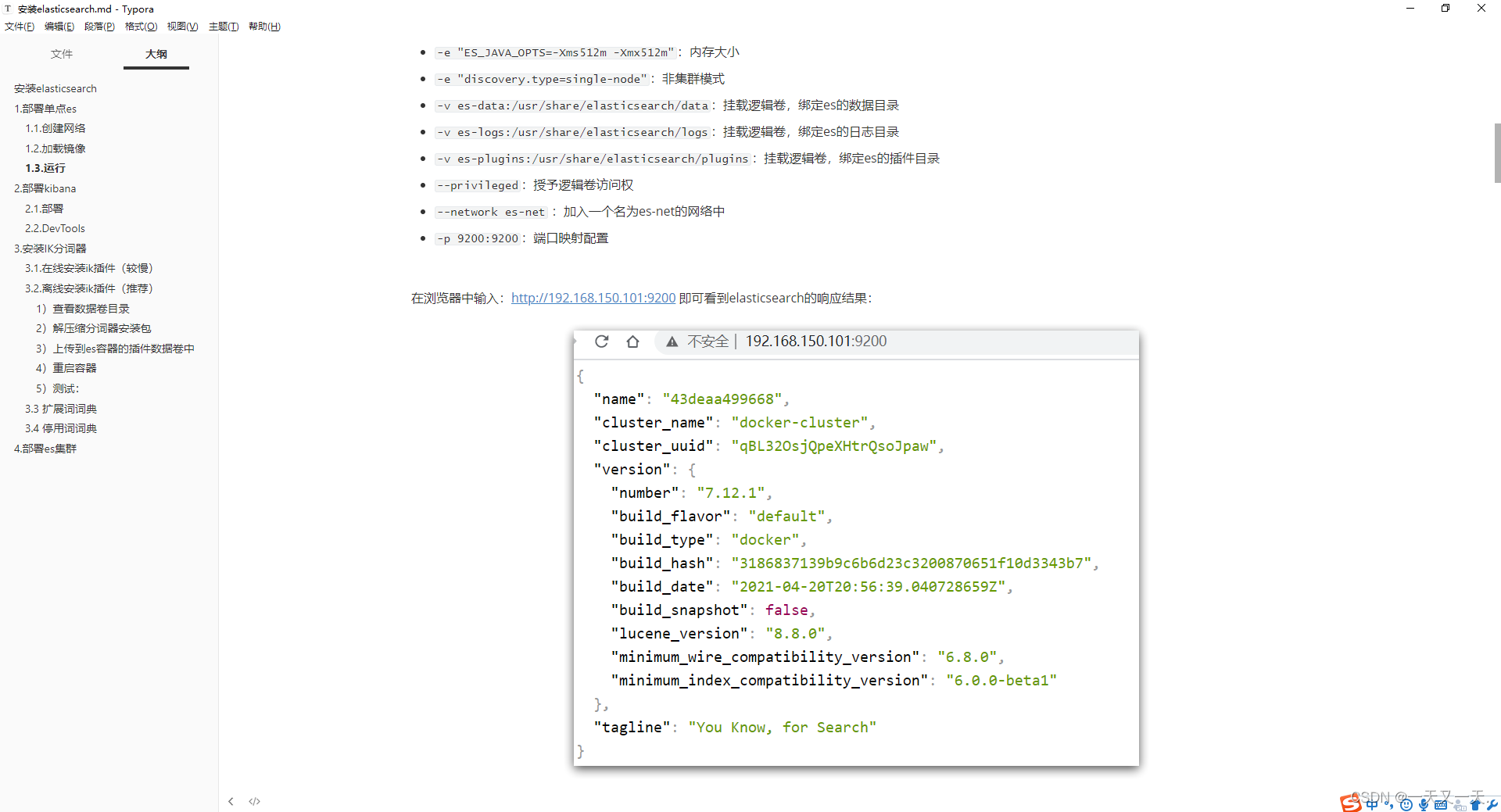Navigate to 3.安装IK分词器 section
This screenshot has height=812, width=1501.
[50, 249]
